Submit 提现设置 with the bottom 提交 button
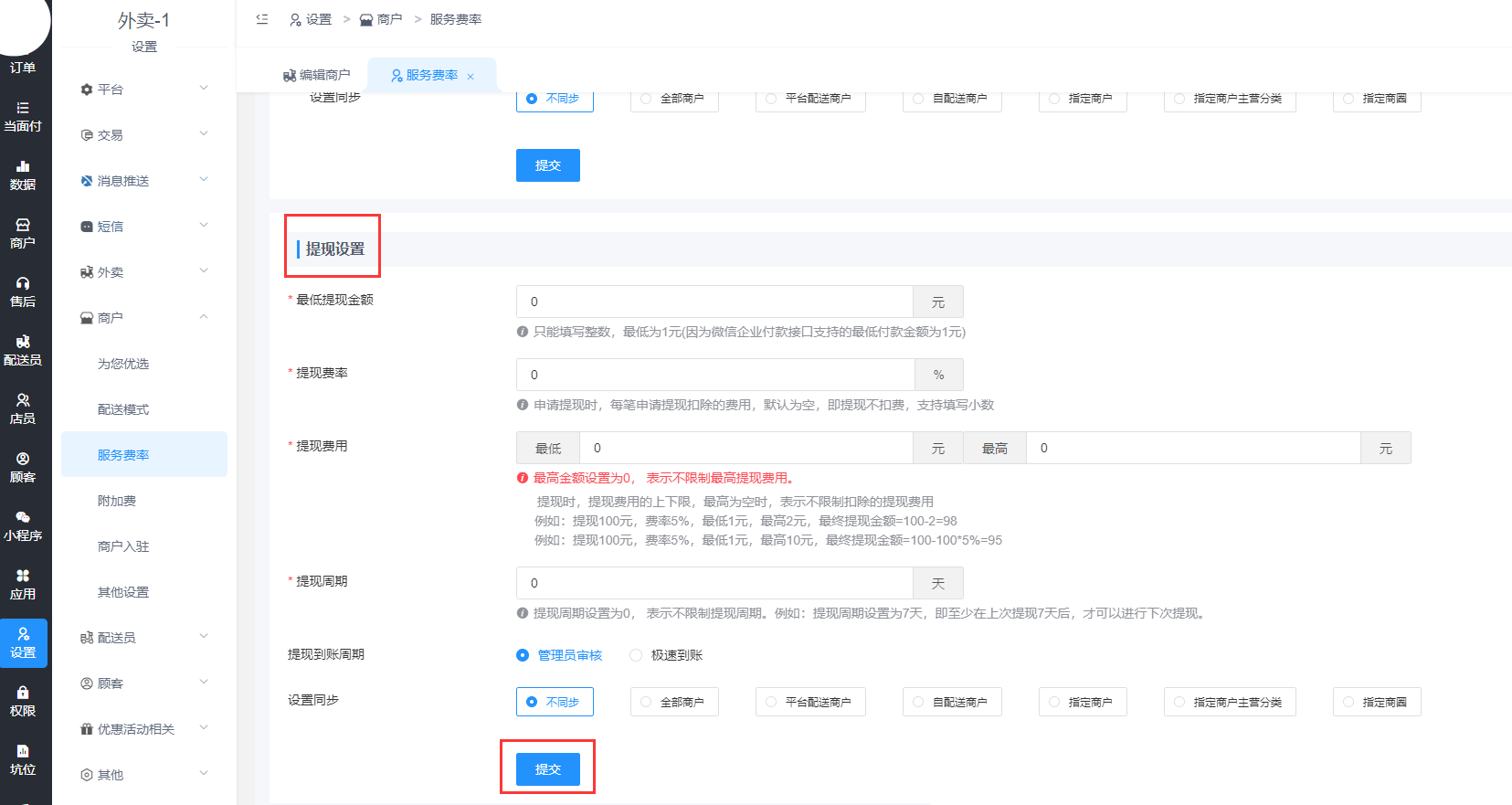Image resolution: width=1512 pixels, height=805 pixels. pos(548,769)
